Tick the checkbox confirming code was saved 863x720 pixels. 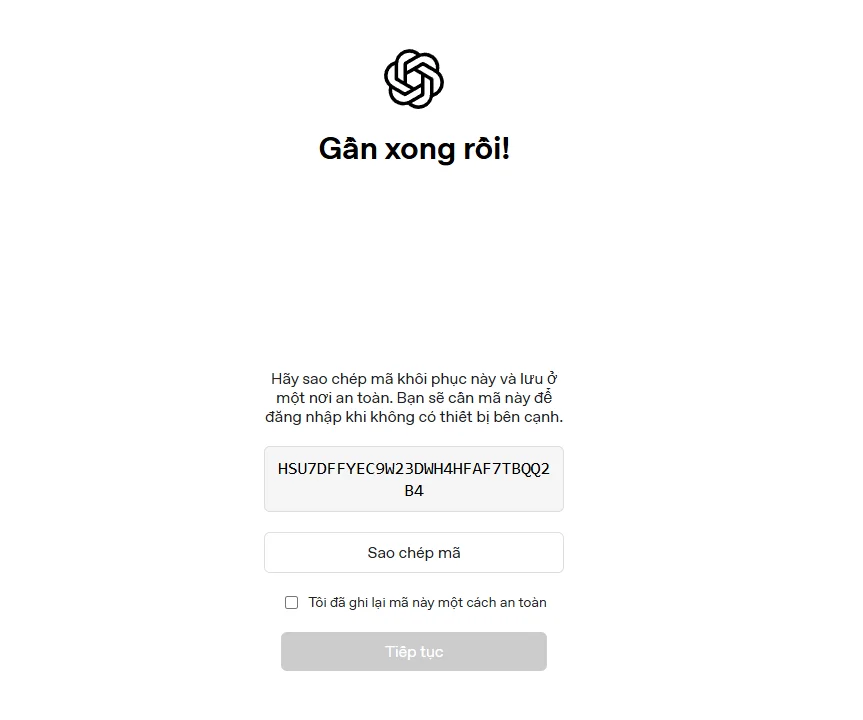coord(292,602)
